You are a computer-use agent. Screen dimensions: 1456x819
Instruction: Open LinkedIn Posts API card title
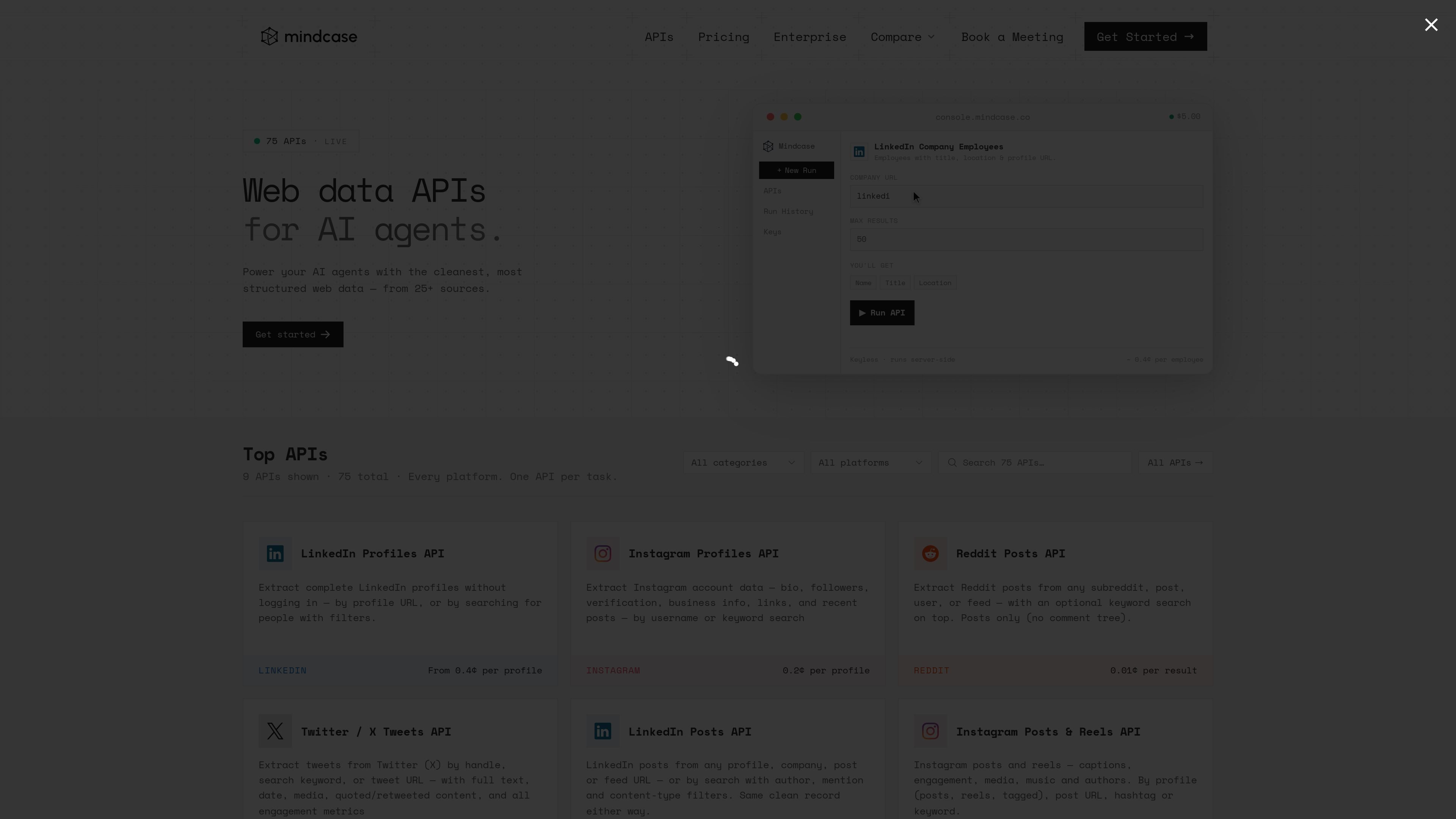(x=690, y=732)
